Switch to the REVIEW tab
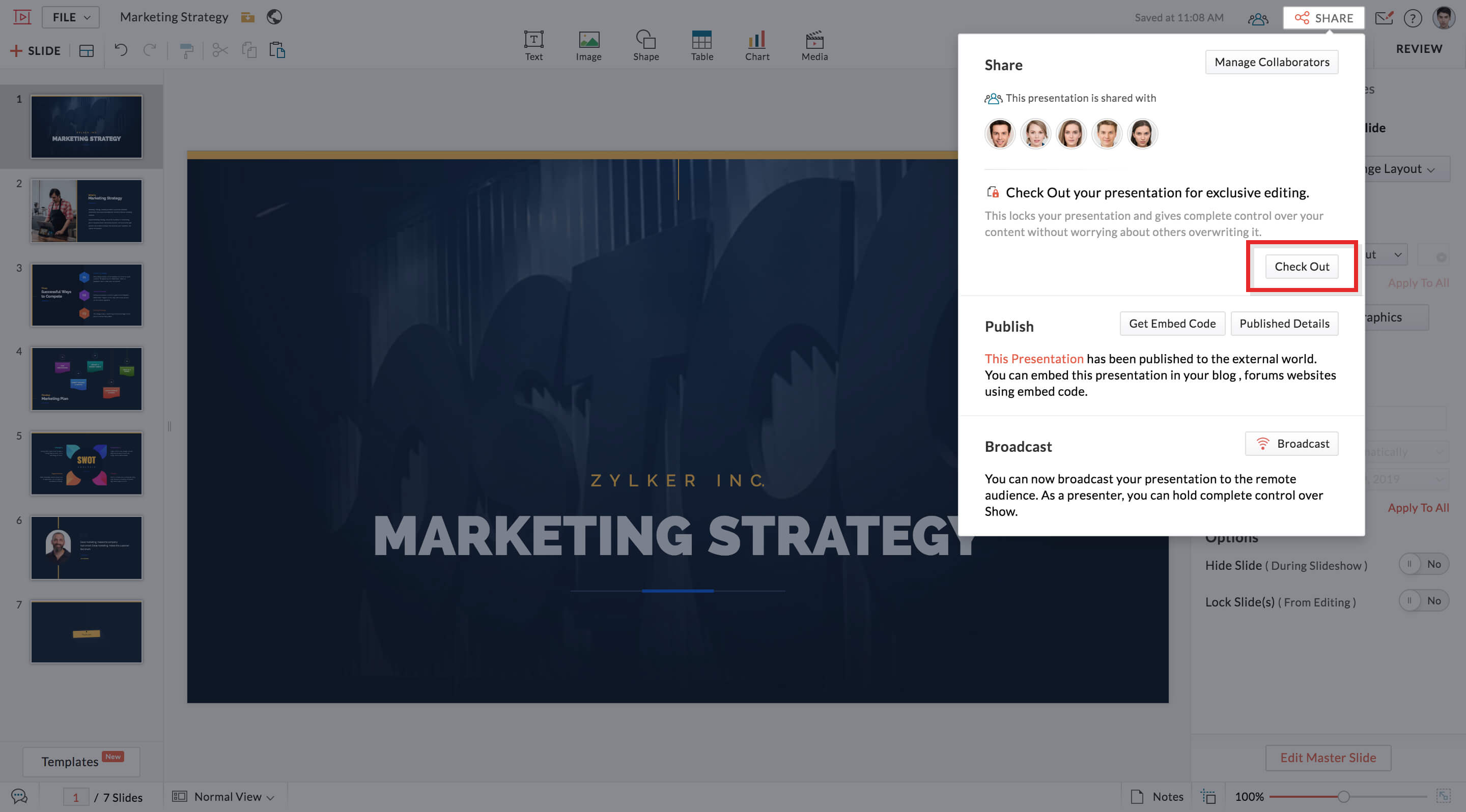The width and height of the screenshot is (1466, 812). (1419, 49)
